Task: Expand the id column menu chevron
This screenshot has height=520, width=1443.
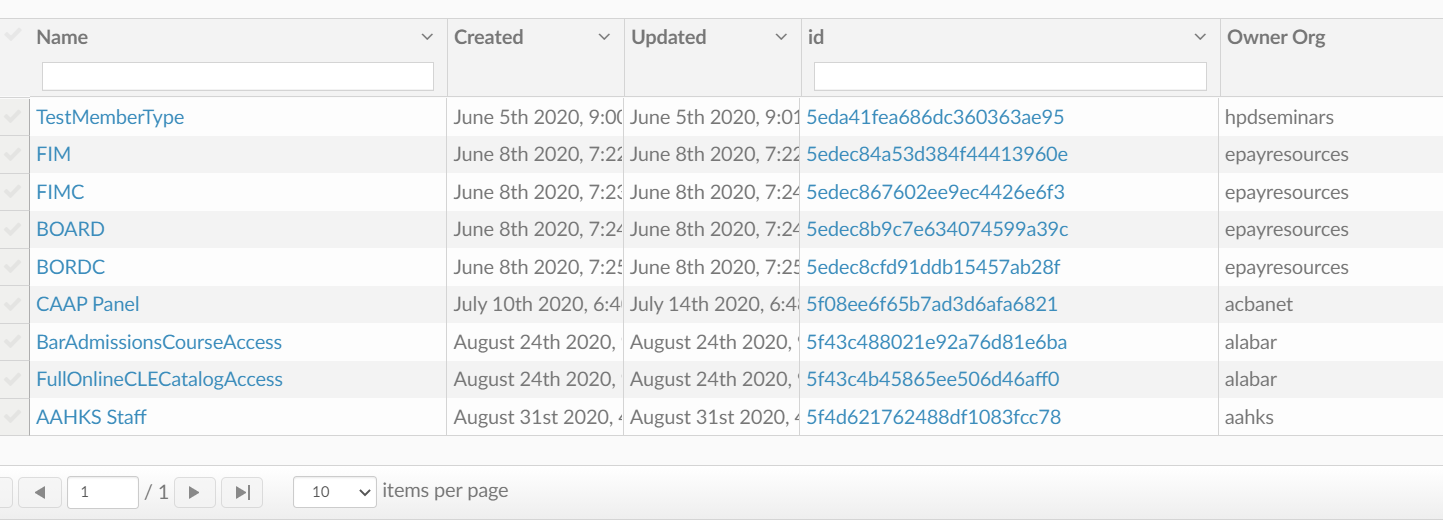Action: coord(1200,37)
